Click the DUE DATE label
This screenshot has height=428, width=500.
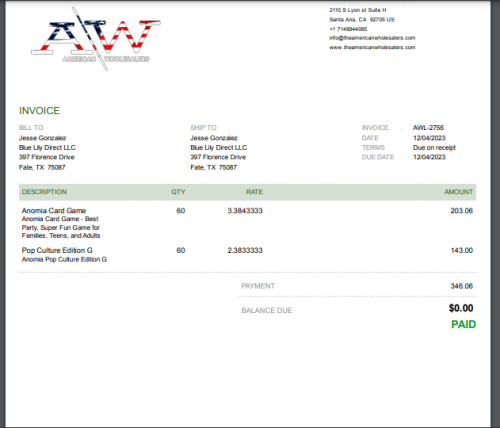[x=378, y=157]
